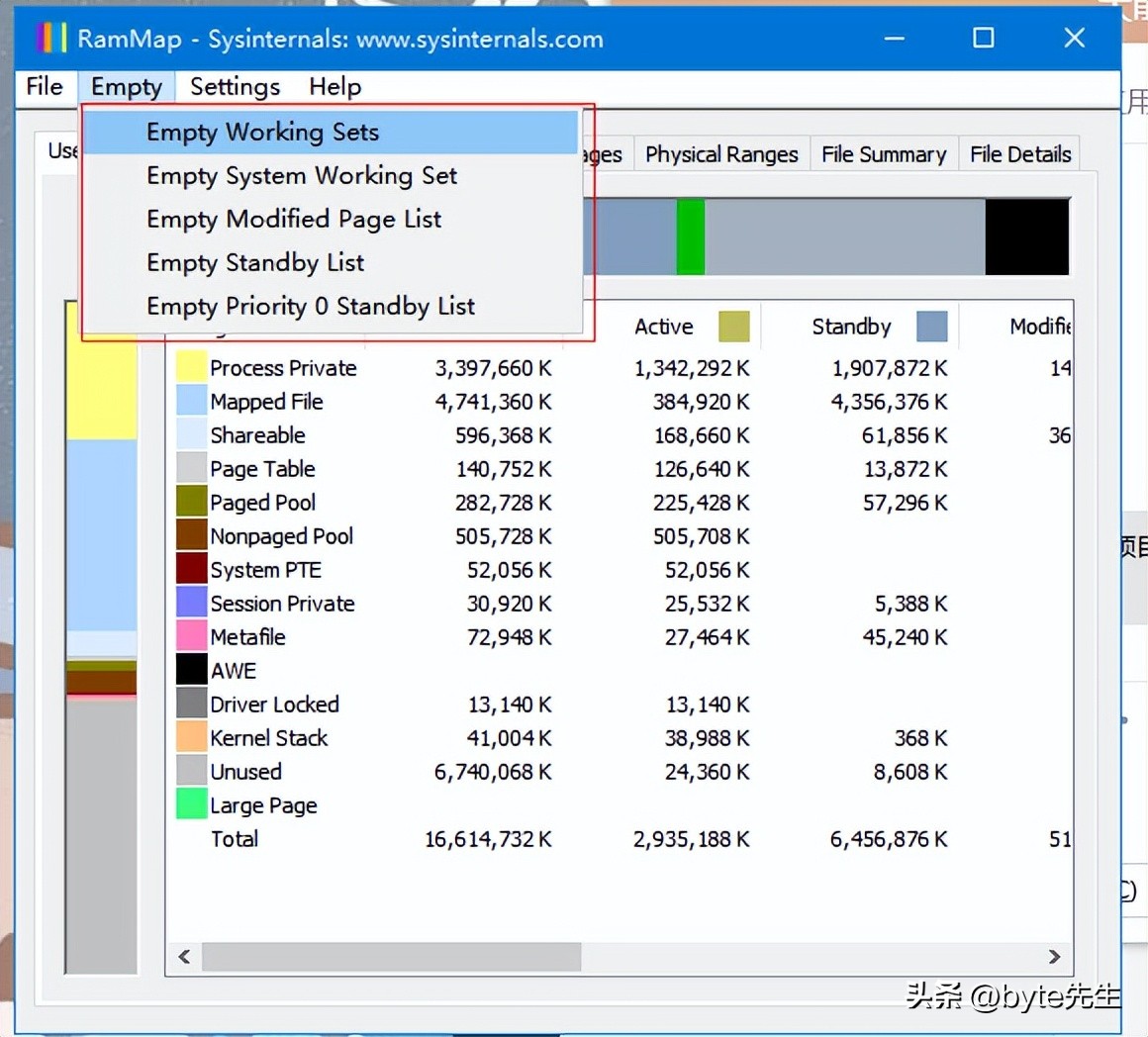1148x1037 pixels.
Task: Select the Driver Locked row label
Action: pyautogui.click(x=274, y=704)
